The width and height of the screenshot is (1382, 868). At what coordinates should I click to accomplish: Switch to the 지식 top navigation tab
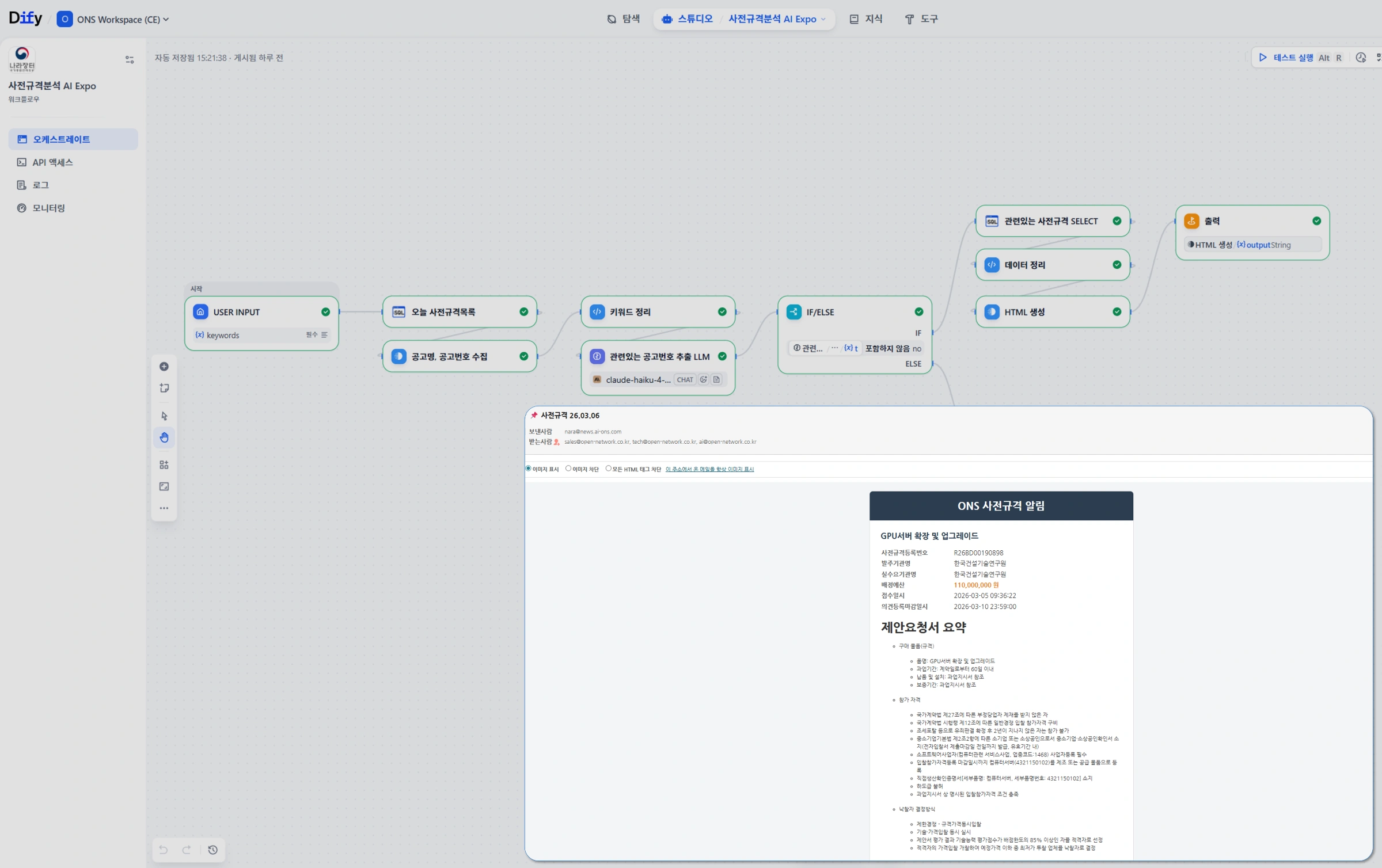tap(866, 19)
